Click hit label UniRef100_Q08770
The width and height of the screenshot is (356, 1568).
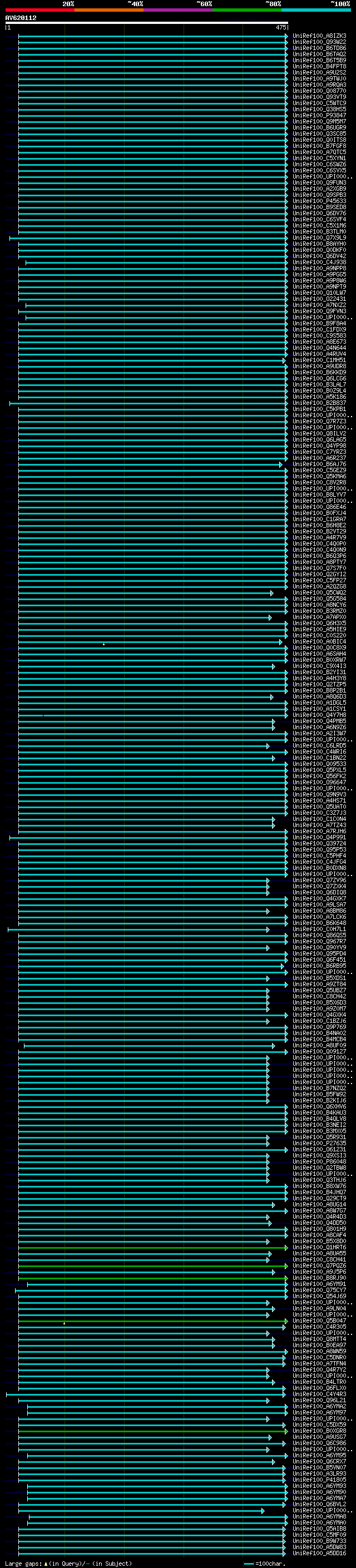coord(319,91)
